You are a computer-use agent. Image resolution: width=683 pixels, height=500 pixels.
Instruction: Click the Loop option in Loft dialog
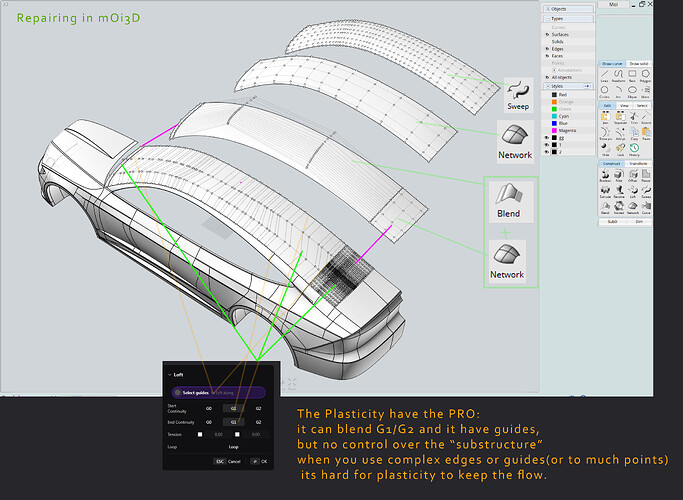click(x=233, y=447)
